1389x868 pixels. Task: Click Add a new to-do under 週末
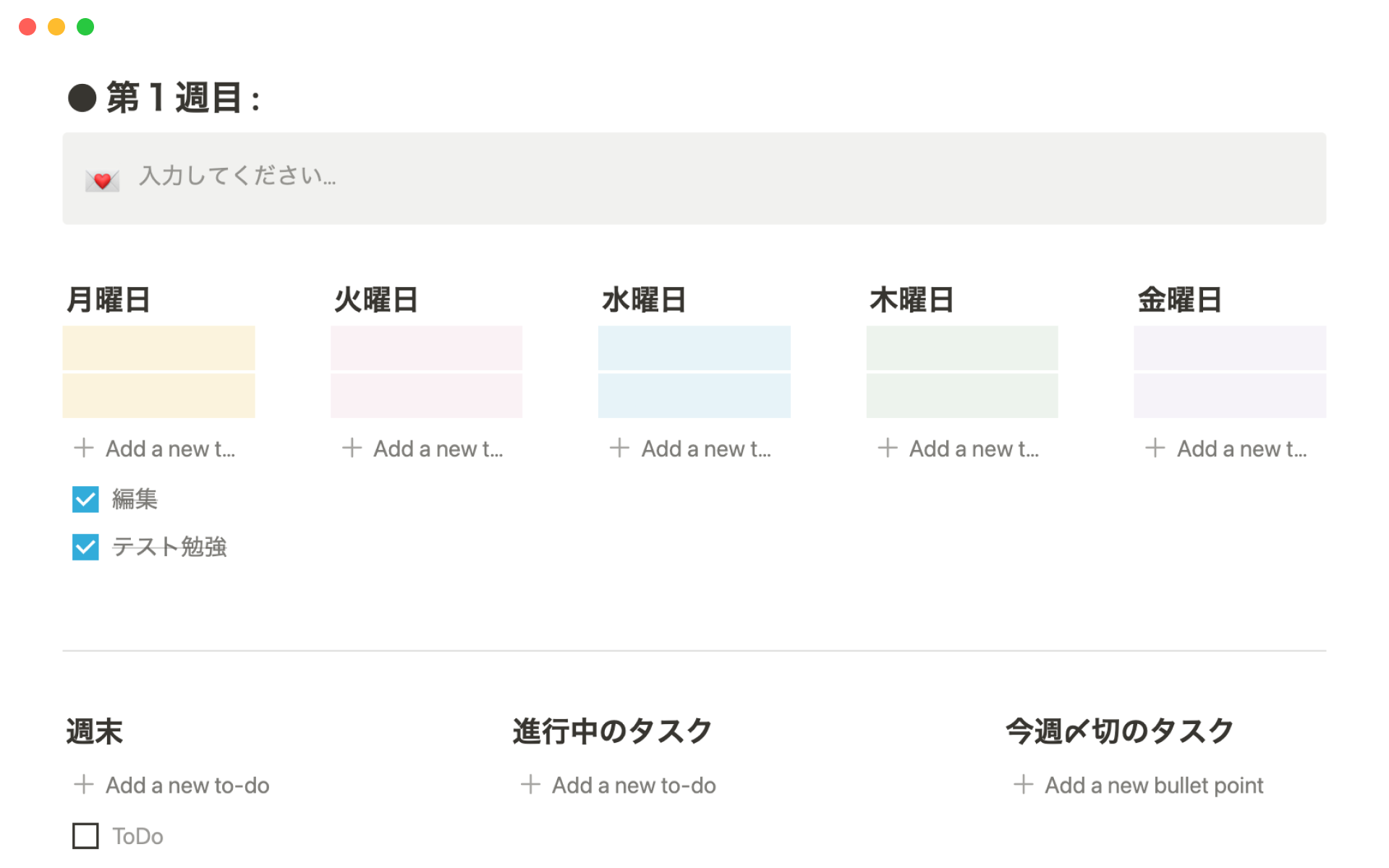tap(187, 786)
